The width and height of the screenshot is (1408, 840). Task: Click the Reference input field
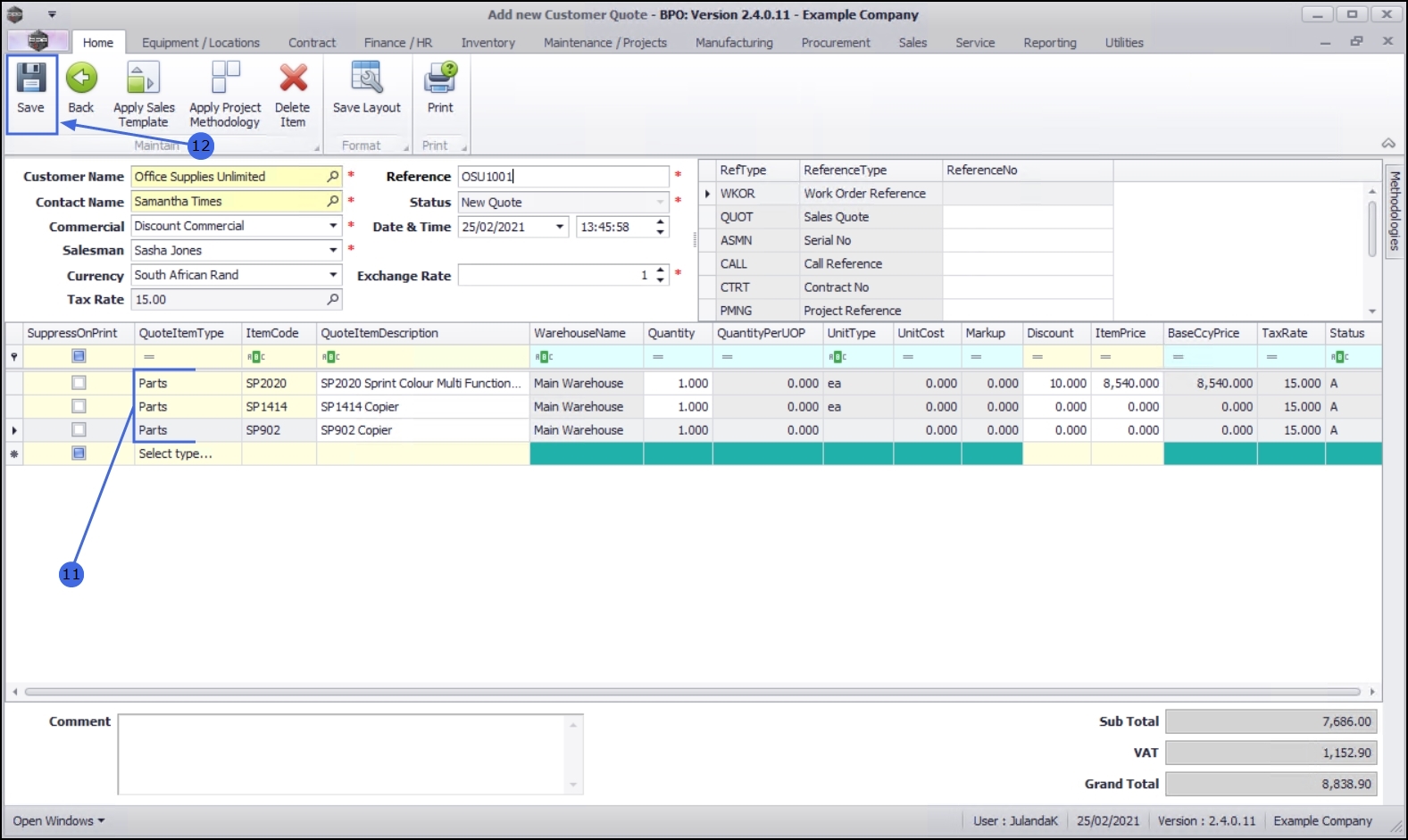coord(563,177)
